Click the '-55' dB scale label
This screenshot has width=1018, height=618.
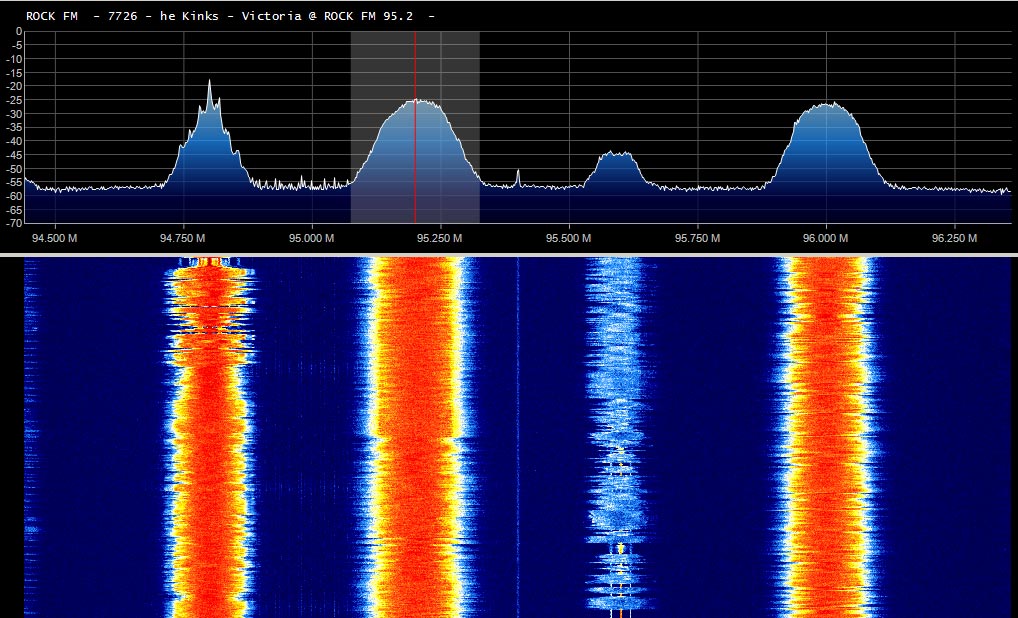click(14, 182)
